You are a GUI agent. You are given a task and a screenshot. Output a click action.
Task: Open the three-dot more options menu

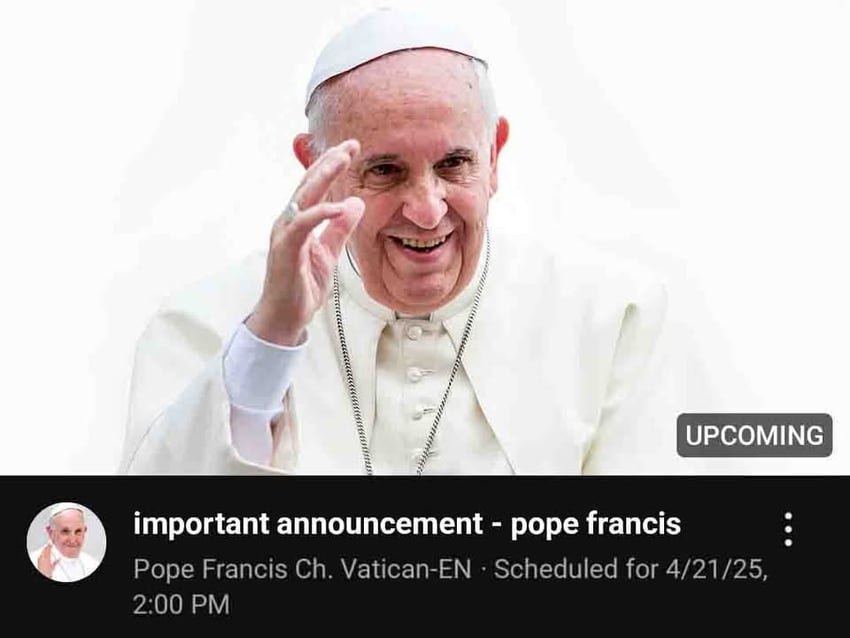pos(788,529)
